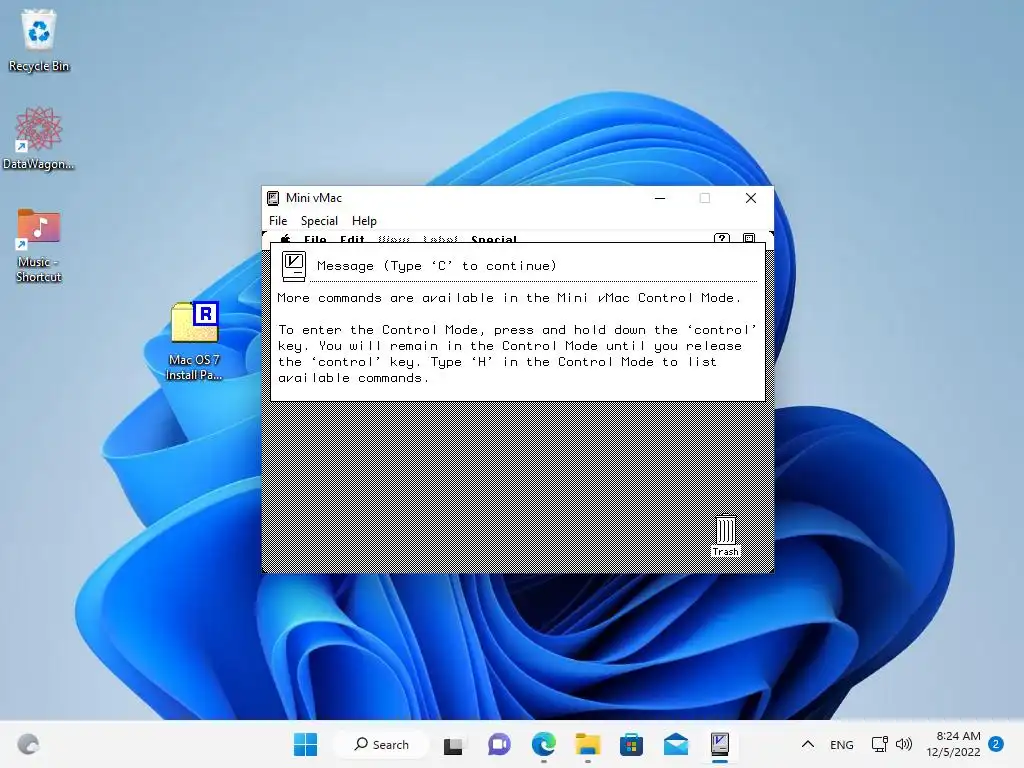The width and height of the screenshot is (1024, 768).
Task: Click the Mini vMac taskbar icon
Action: (720, 744)
